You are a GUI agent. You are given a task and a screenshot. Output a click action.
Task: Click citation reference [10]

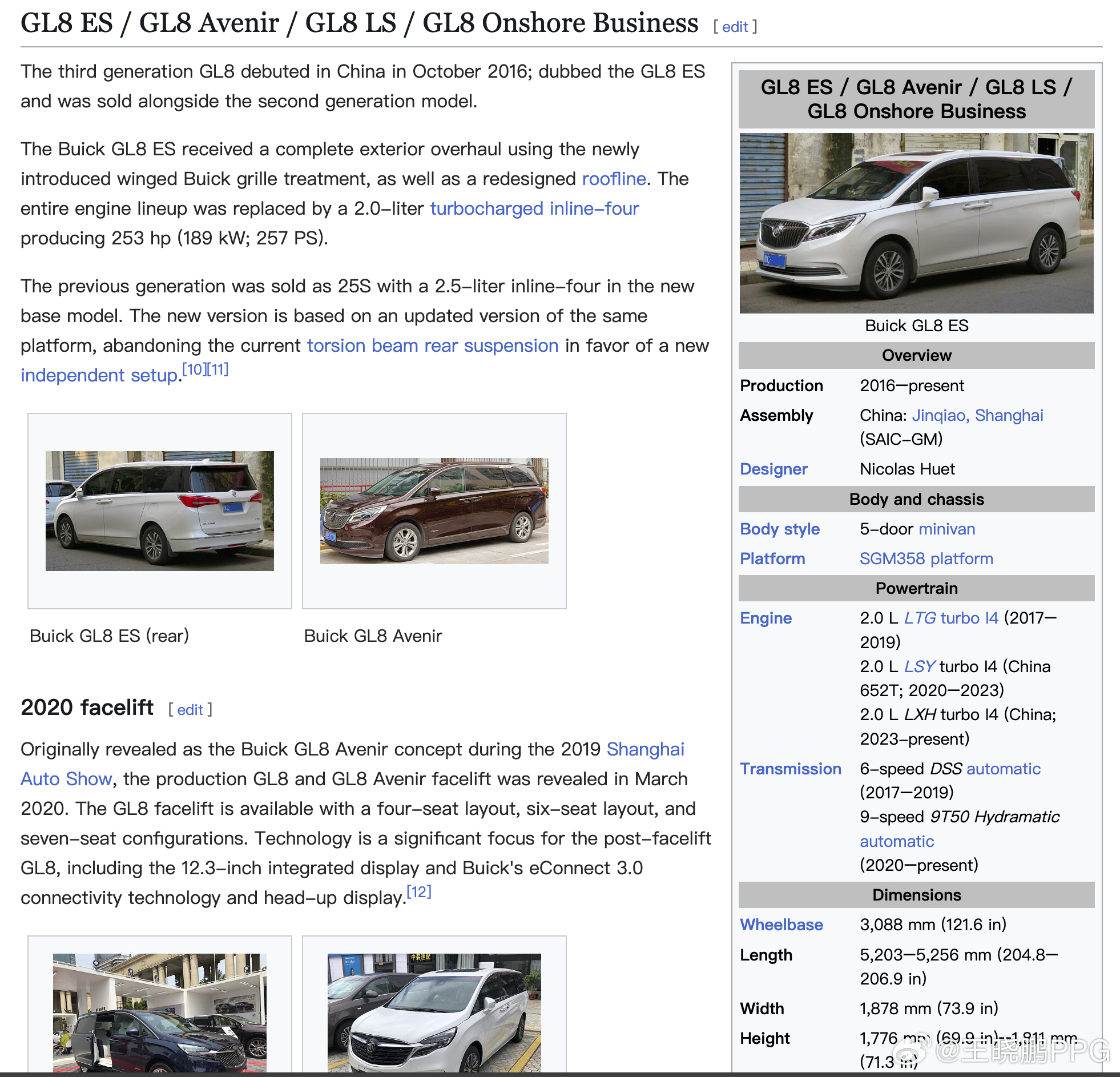coord(194,369)
